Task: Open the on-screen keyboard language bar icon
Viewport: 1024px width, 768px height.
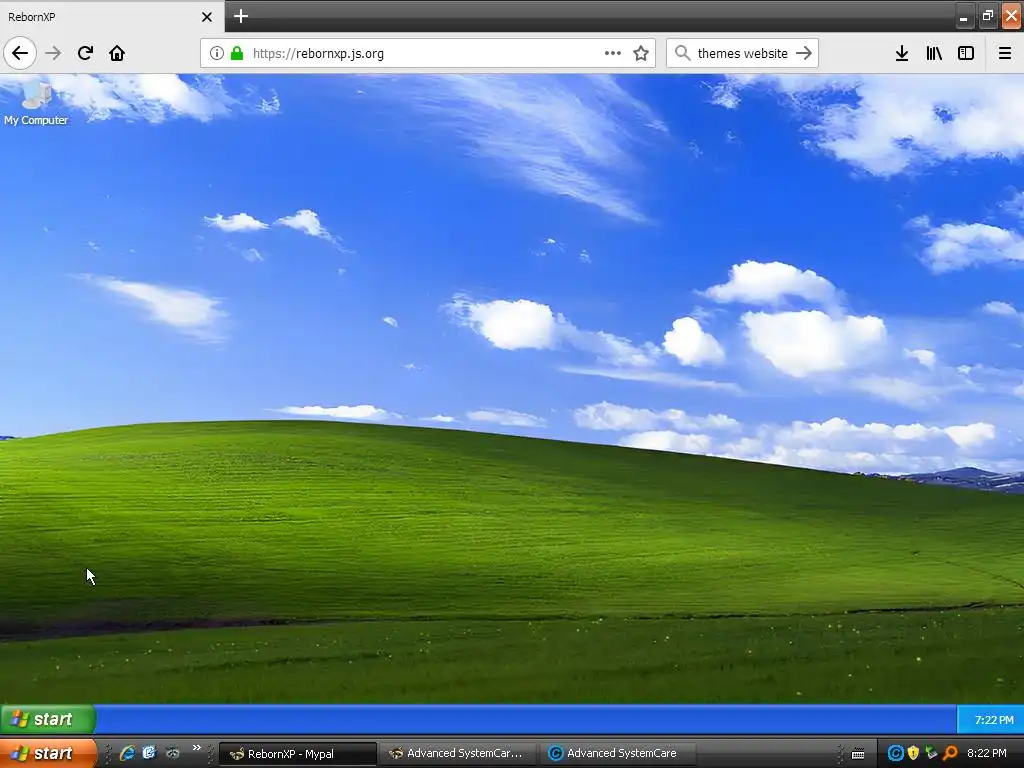Action: pos(858,754)
